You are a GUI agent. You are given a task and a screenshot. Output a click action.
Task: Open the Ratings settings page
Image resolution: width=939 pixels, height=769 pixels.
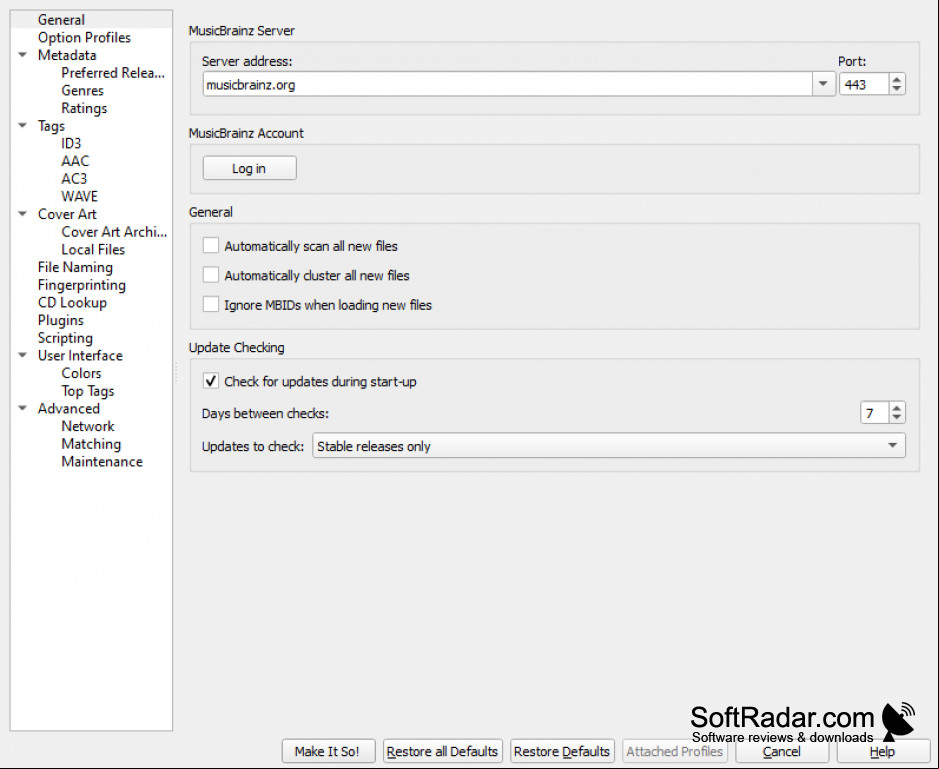pos(84,108)
